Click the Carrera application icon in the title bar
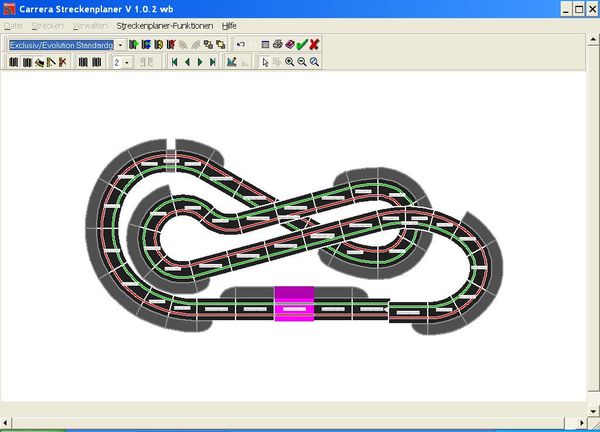The height and width of the screenshot is (432, 600). (x=9, y=9)
